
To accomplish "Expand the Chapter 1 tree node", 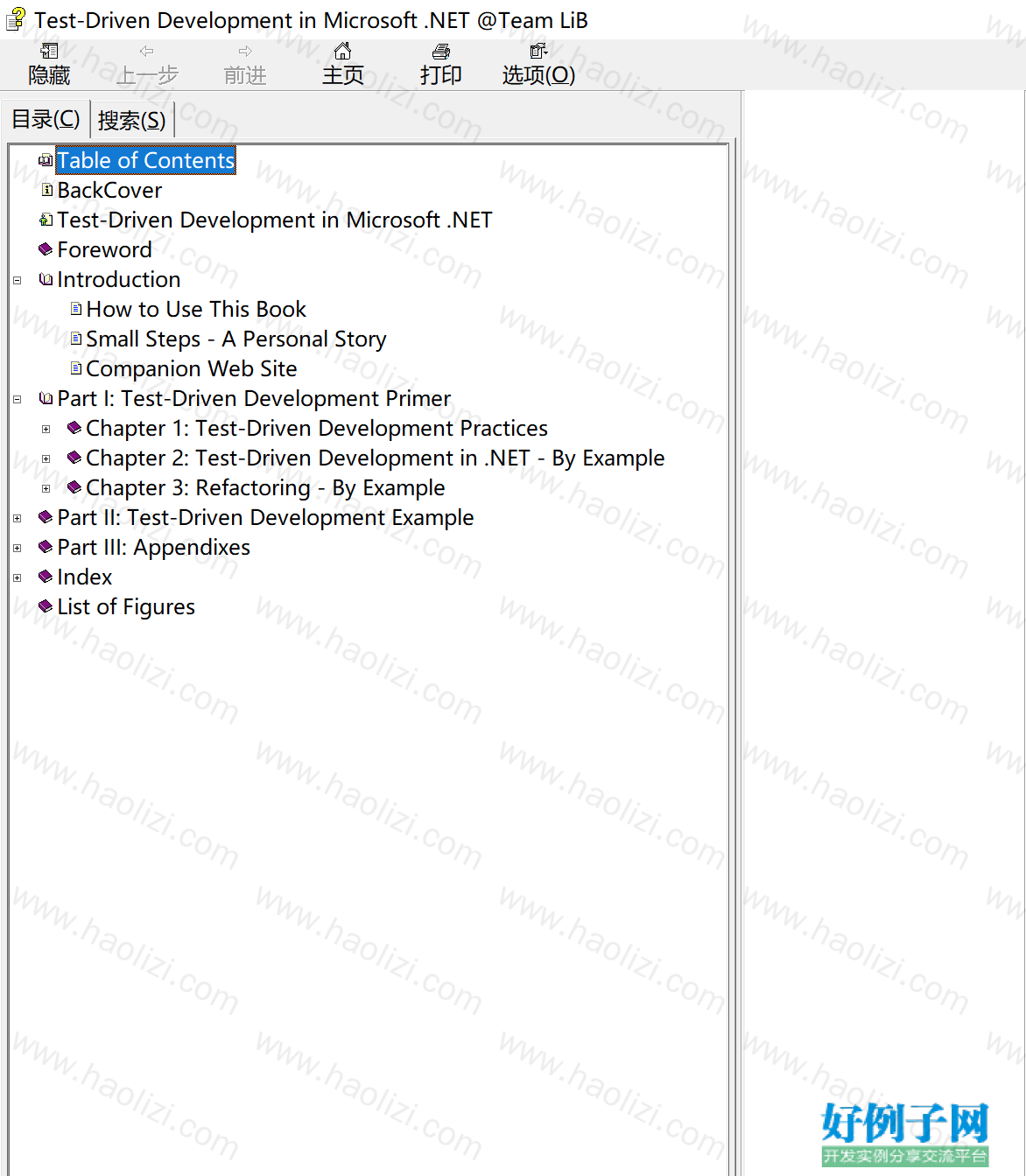I will tap(46, 430).
